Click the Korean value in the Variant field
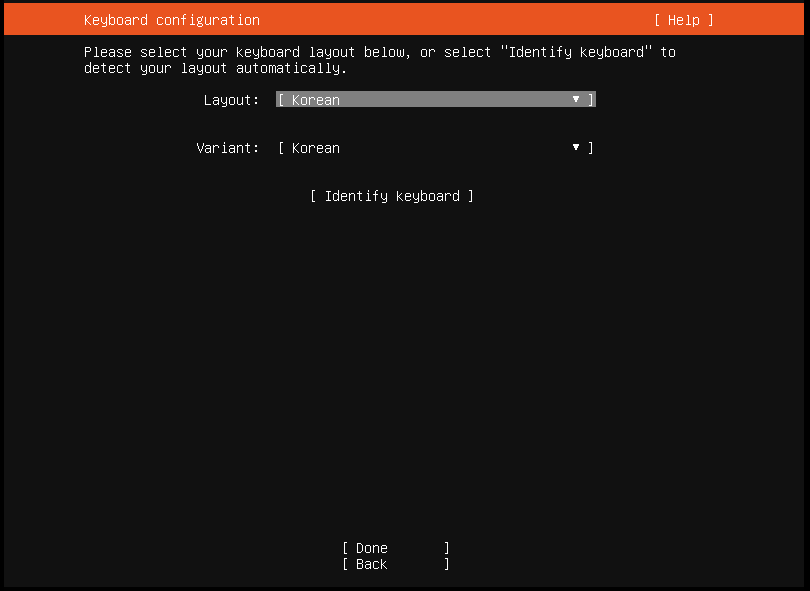Viewport: 810px width, 591px height. 316,148
